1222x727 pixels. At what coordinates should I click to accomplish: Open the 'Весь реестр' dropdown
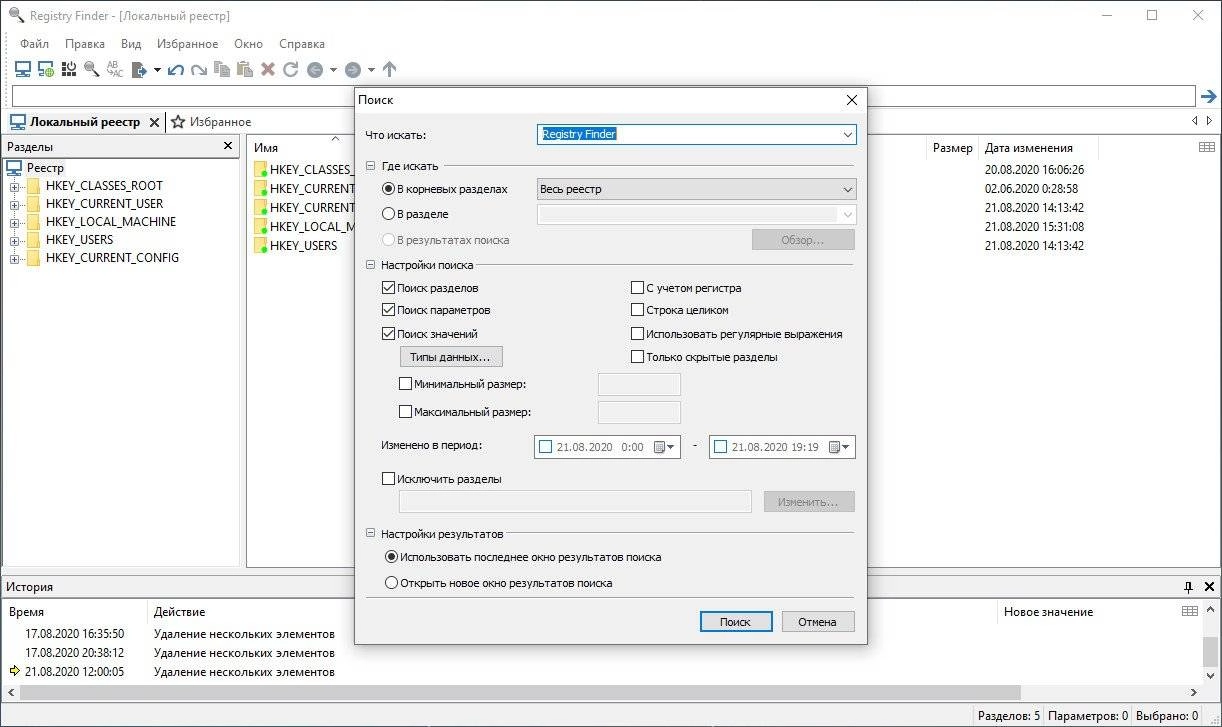pos(847,189)
